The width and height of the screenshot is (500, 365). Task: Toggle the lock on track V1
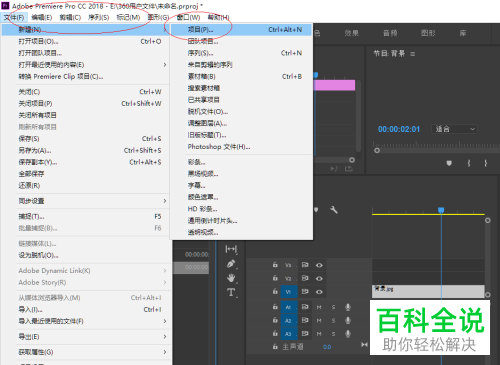[275, 291]
